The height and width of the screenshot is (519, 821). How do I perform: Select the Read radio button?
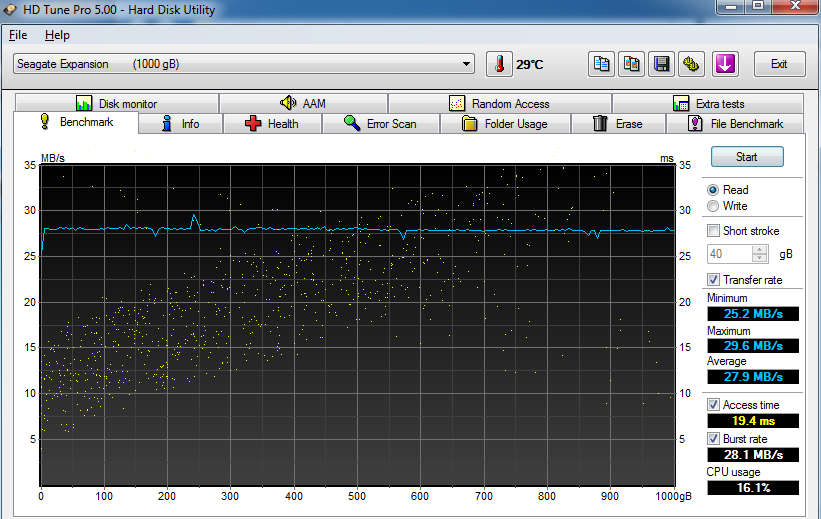click(713, 190)
